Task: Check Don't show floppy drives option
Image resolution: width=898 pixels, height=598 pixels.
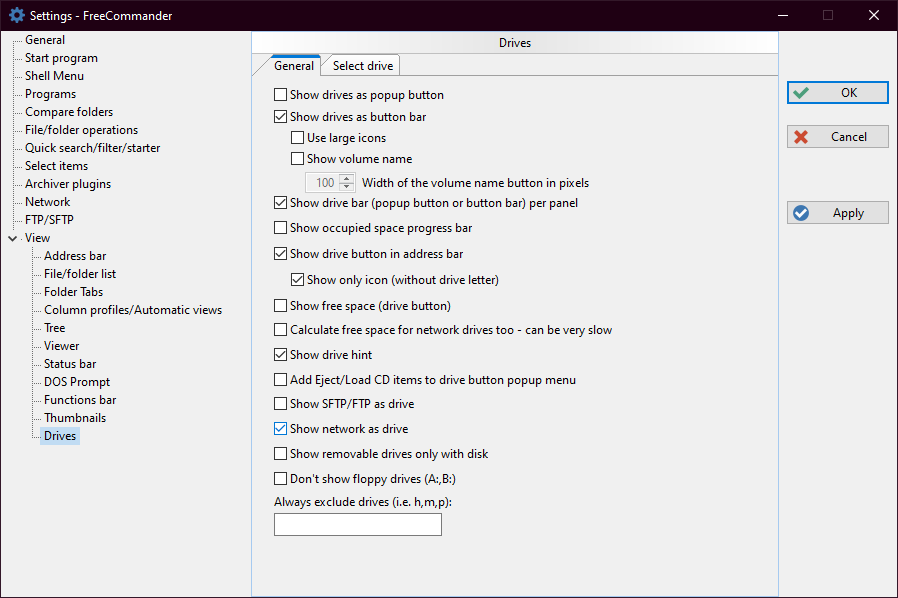Action: pyautogui.click(x=281, y=479)
